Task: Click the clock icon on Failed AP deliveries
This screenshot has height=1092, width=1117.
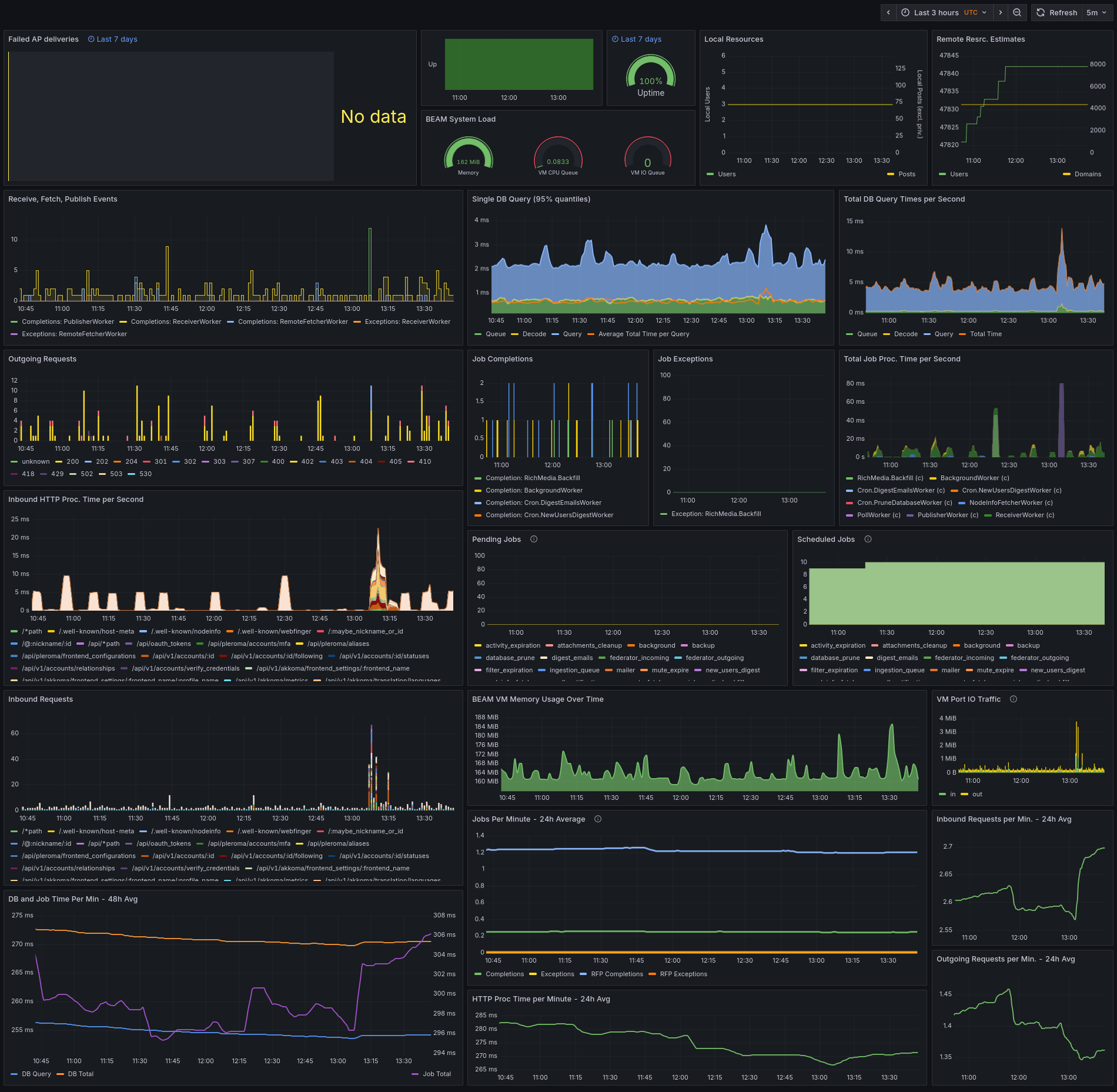Action: point(91,39)
